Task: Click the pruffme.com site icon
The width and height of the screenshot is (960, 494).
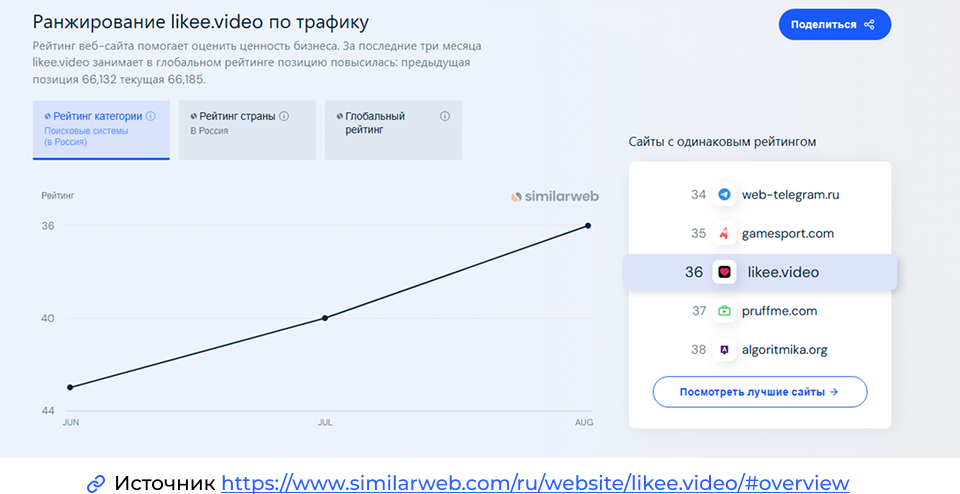Action: coord(724,311)
